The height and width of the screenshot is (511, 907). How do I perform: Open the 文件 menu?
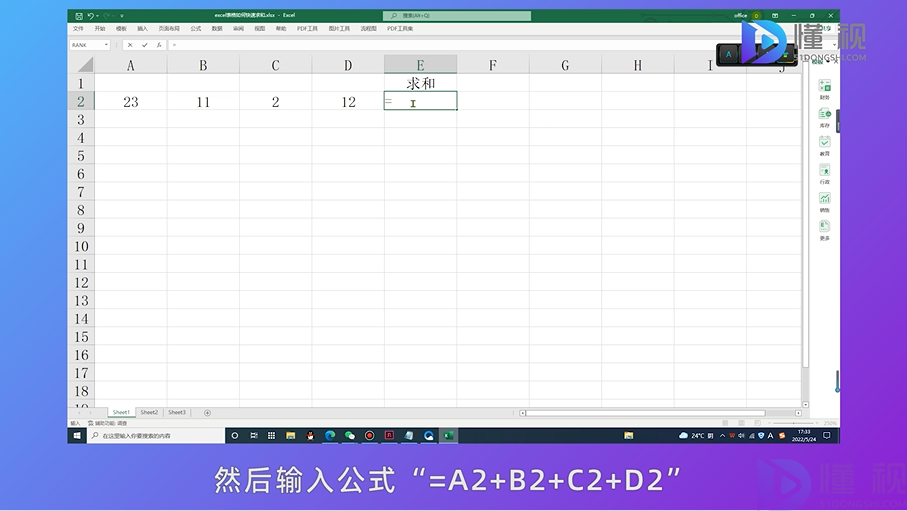pyautogui.click(x=78, y=28)
